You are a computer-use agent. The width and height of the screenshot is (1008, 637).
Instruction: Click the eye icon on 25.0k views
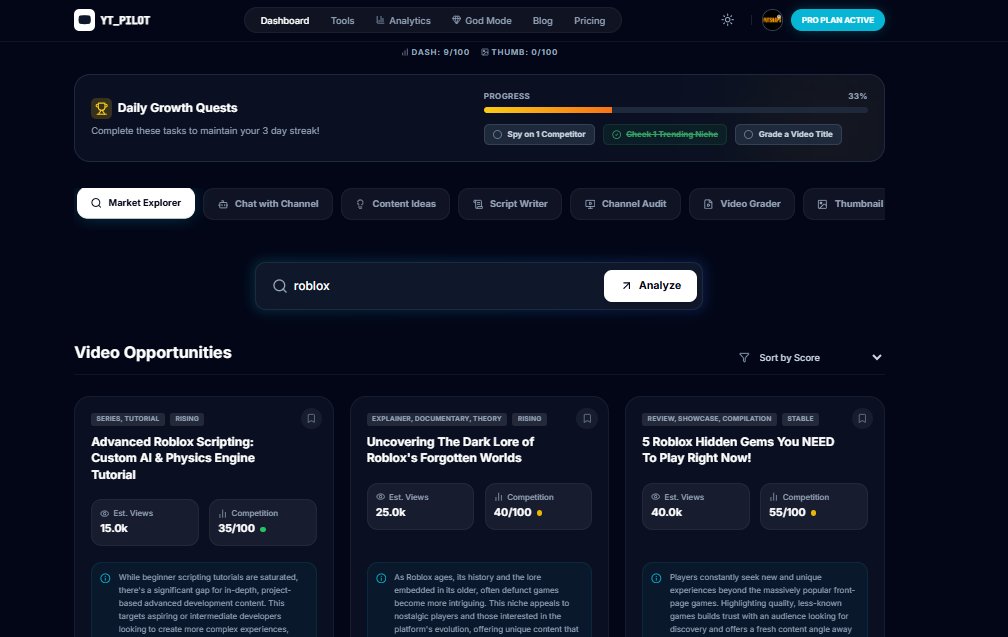coord(380,497)
